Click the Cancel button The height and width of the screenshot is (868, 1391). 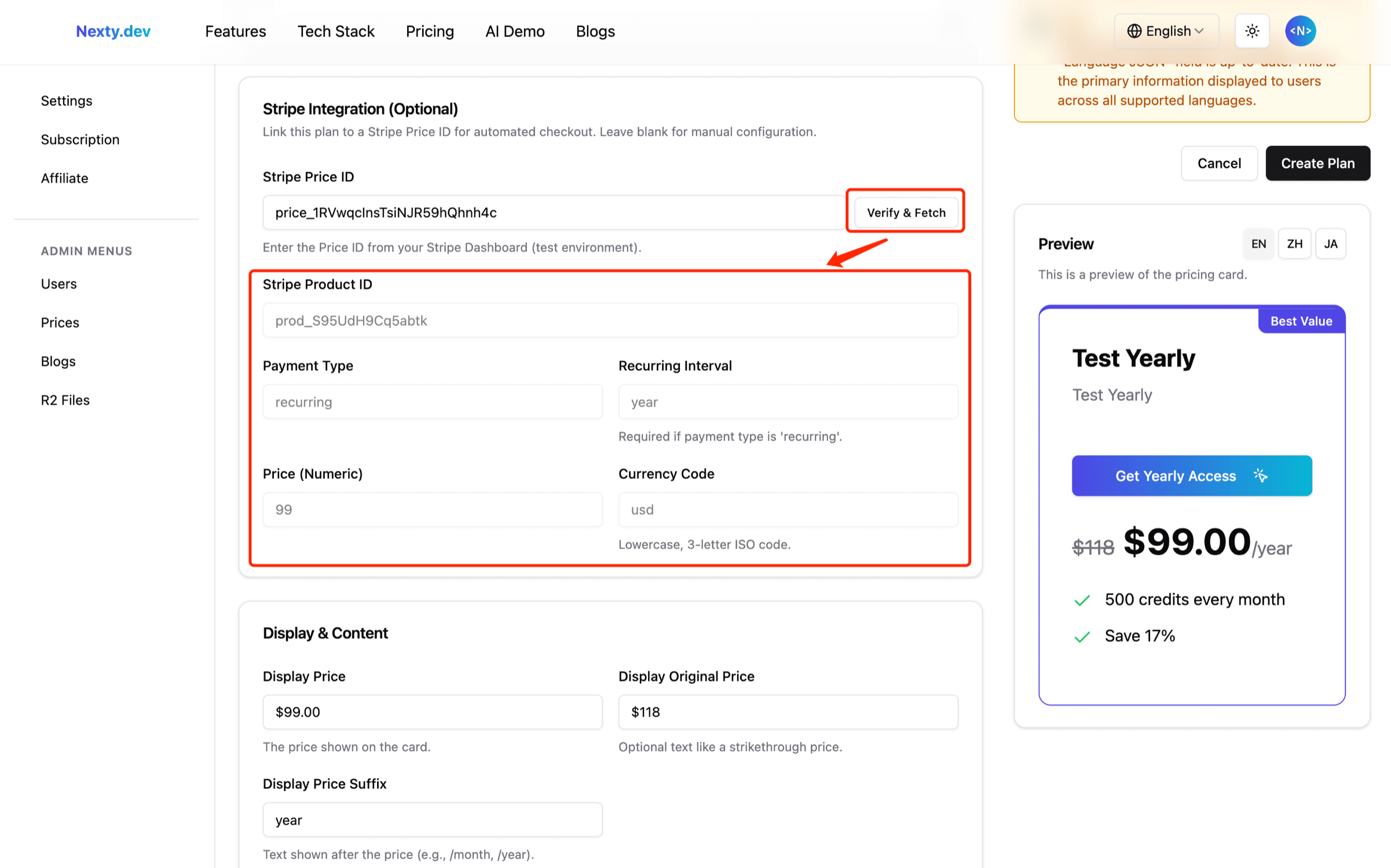point(1218,163)
